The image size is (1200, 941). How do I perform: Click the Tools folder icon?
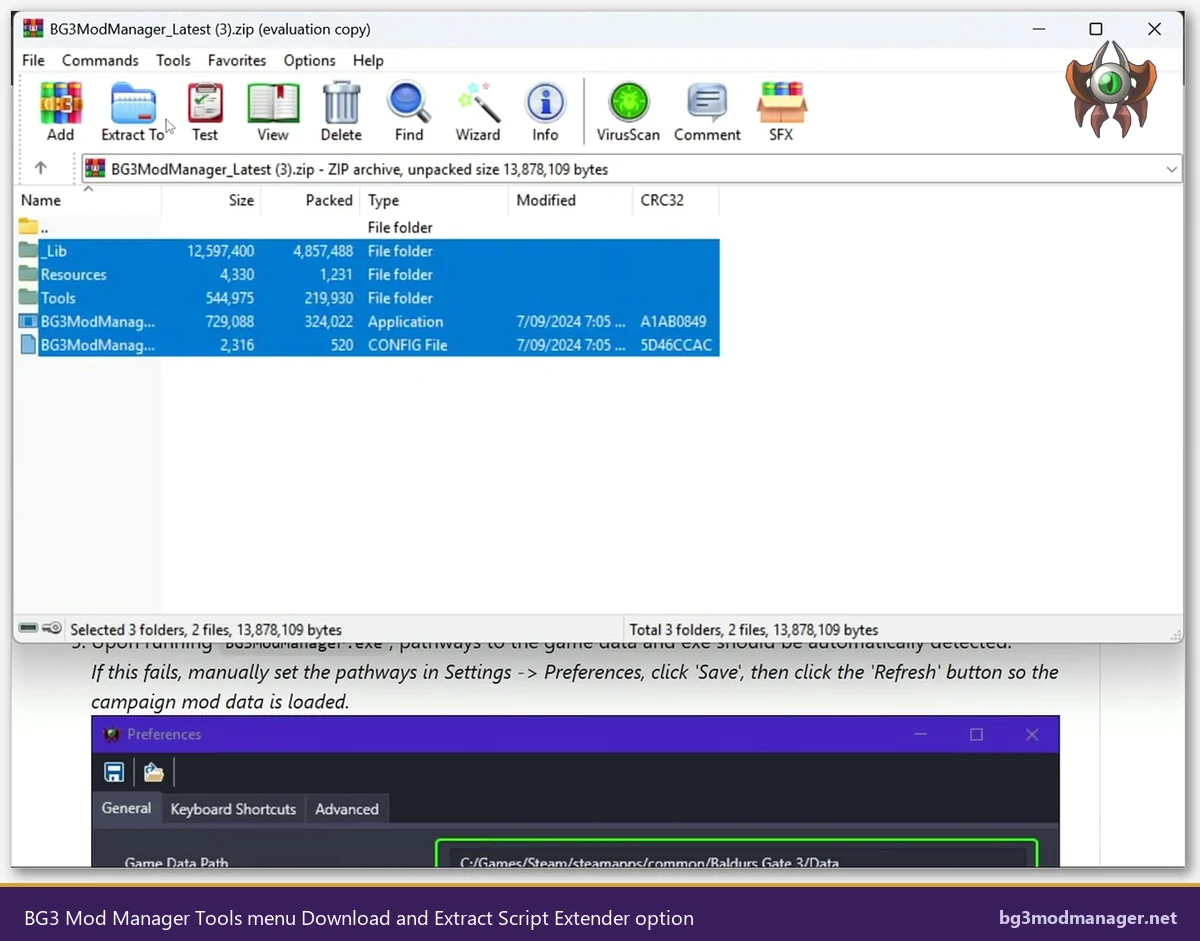pos(28,298)
